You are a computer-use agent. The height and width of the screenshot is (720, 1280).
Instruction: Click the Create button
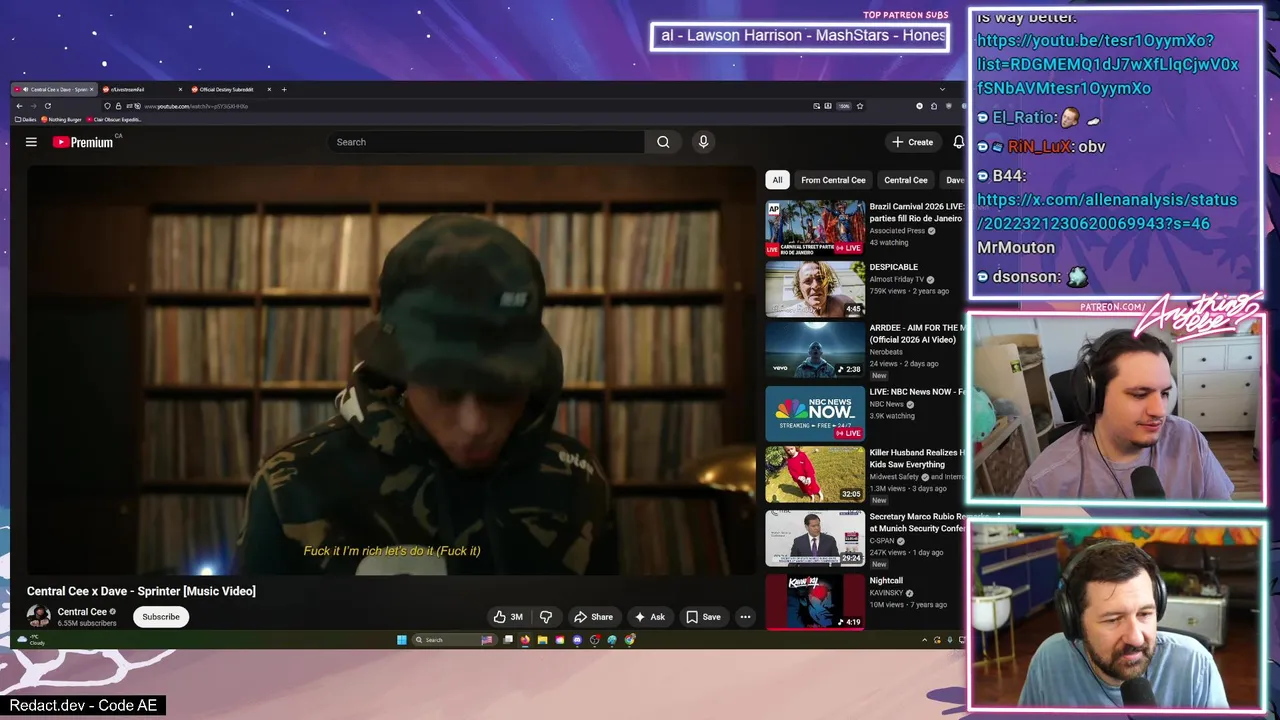[913, 142]
